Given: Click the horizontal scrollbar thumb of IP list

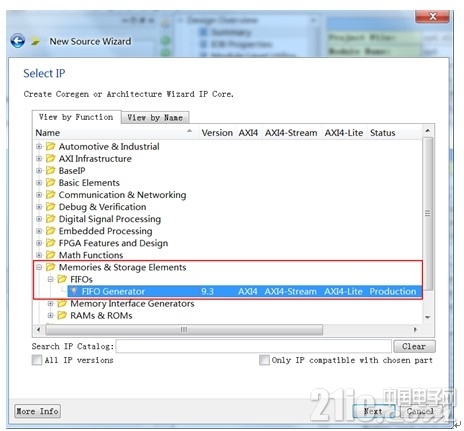Looking at the screenshot, I should [x=184, y=329].
